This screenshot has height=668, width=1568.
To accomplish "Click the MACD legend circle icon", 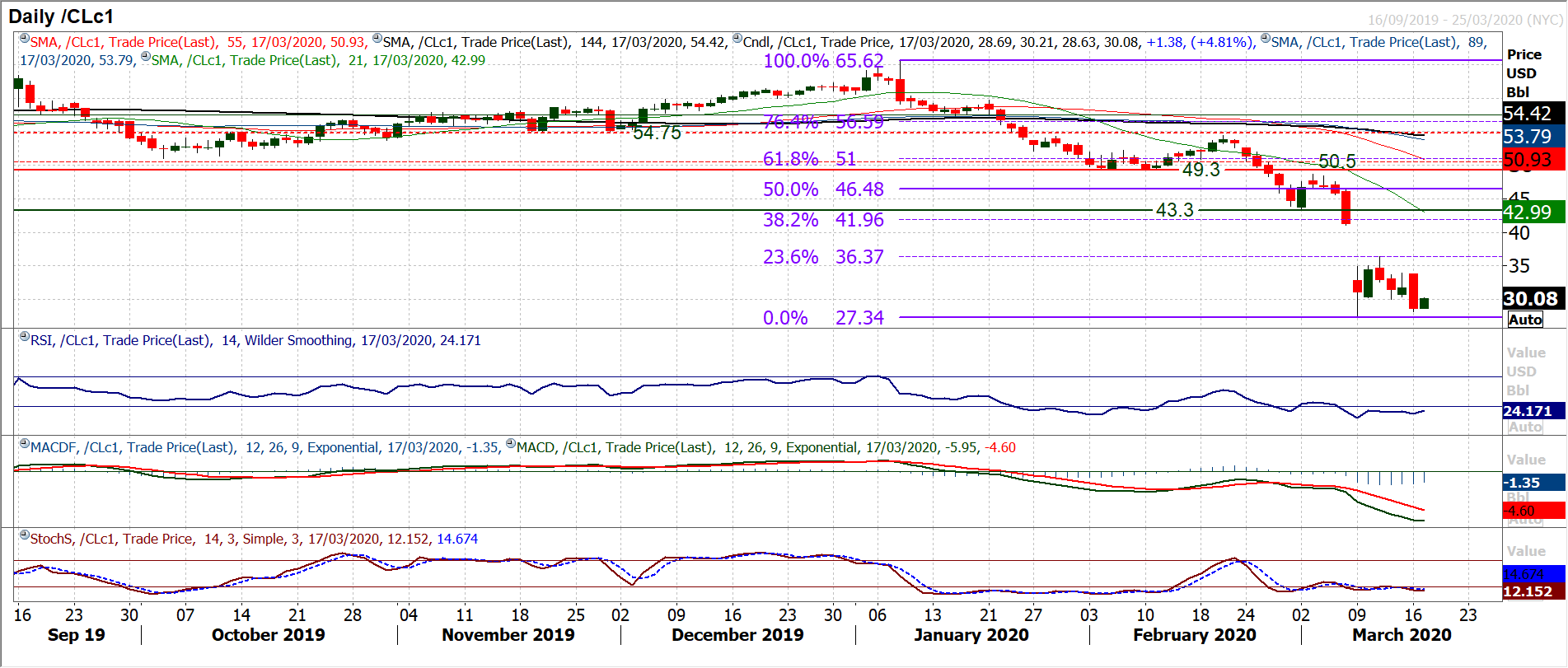I will click(511, 443).
